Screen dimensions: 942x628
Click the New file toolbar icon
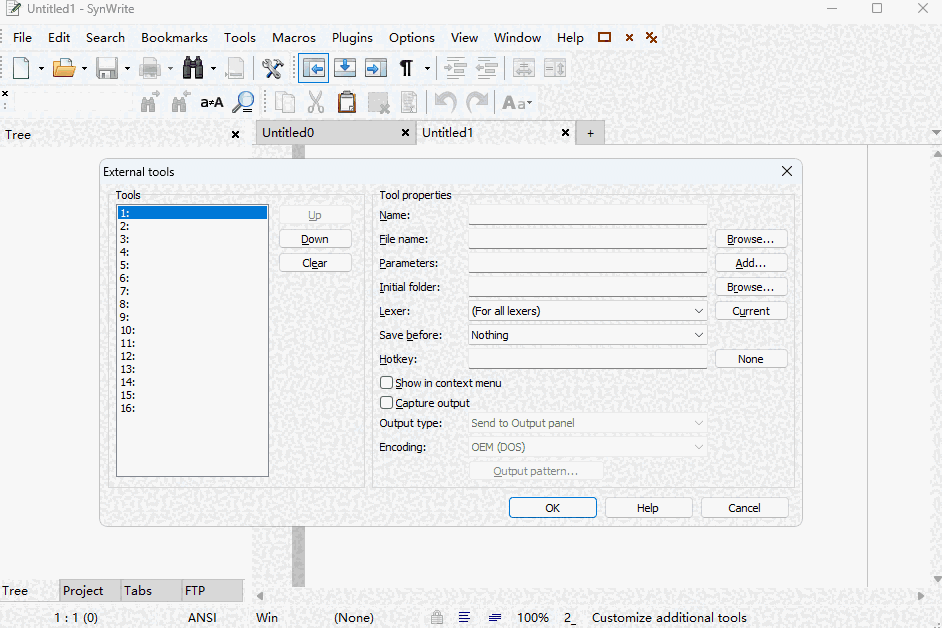click(21, 68)
